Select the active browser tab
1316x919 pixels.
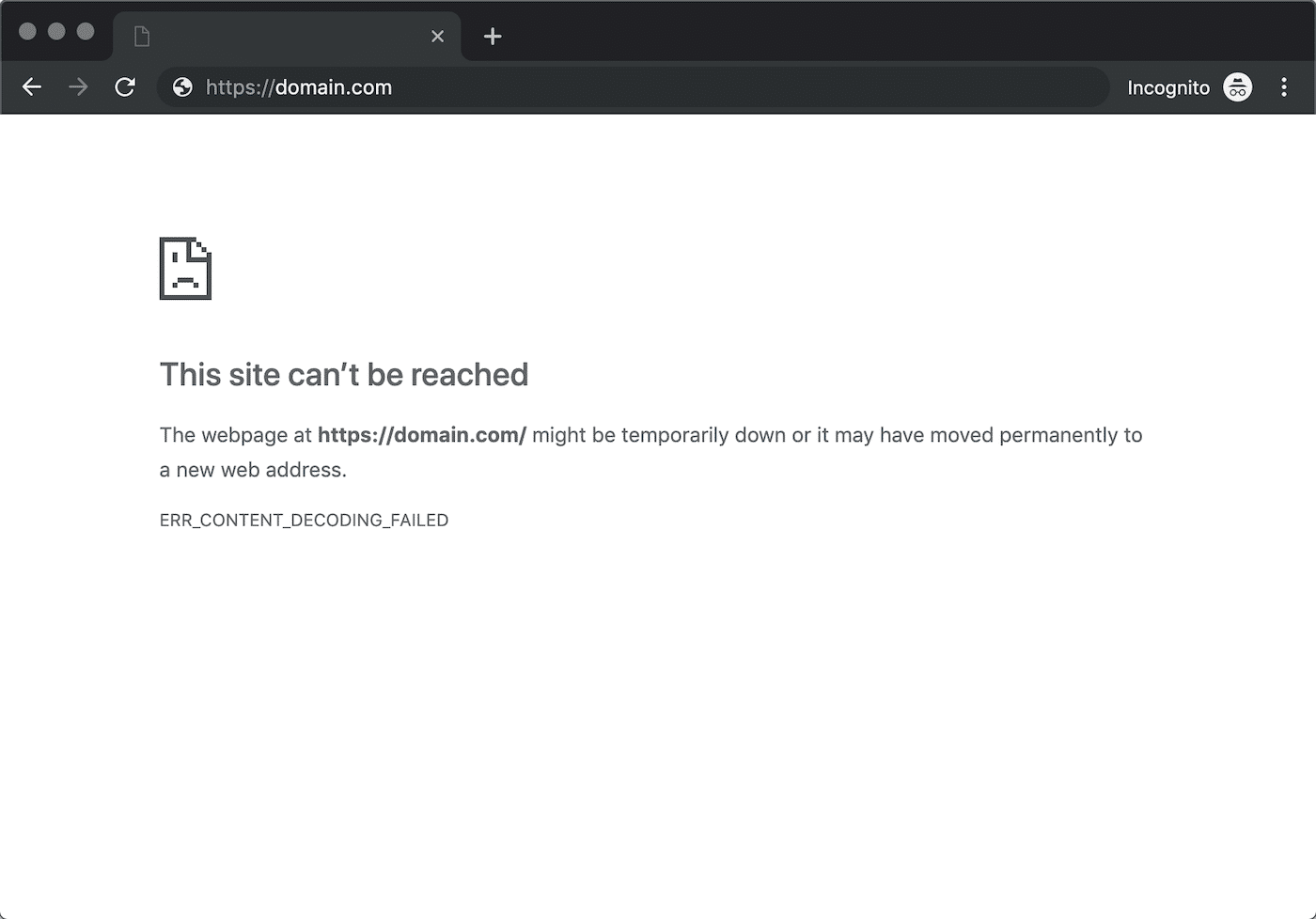tap(282, 37)
